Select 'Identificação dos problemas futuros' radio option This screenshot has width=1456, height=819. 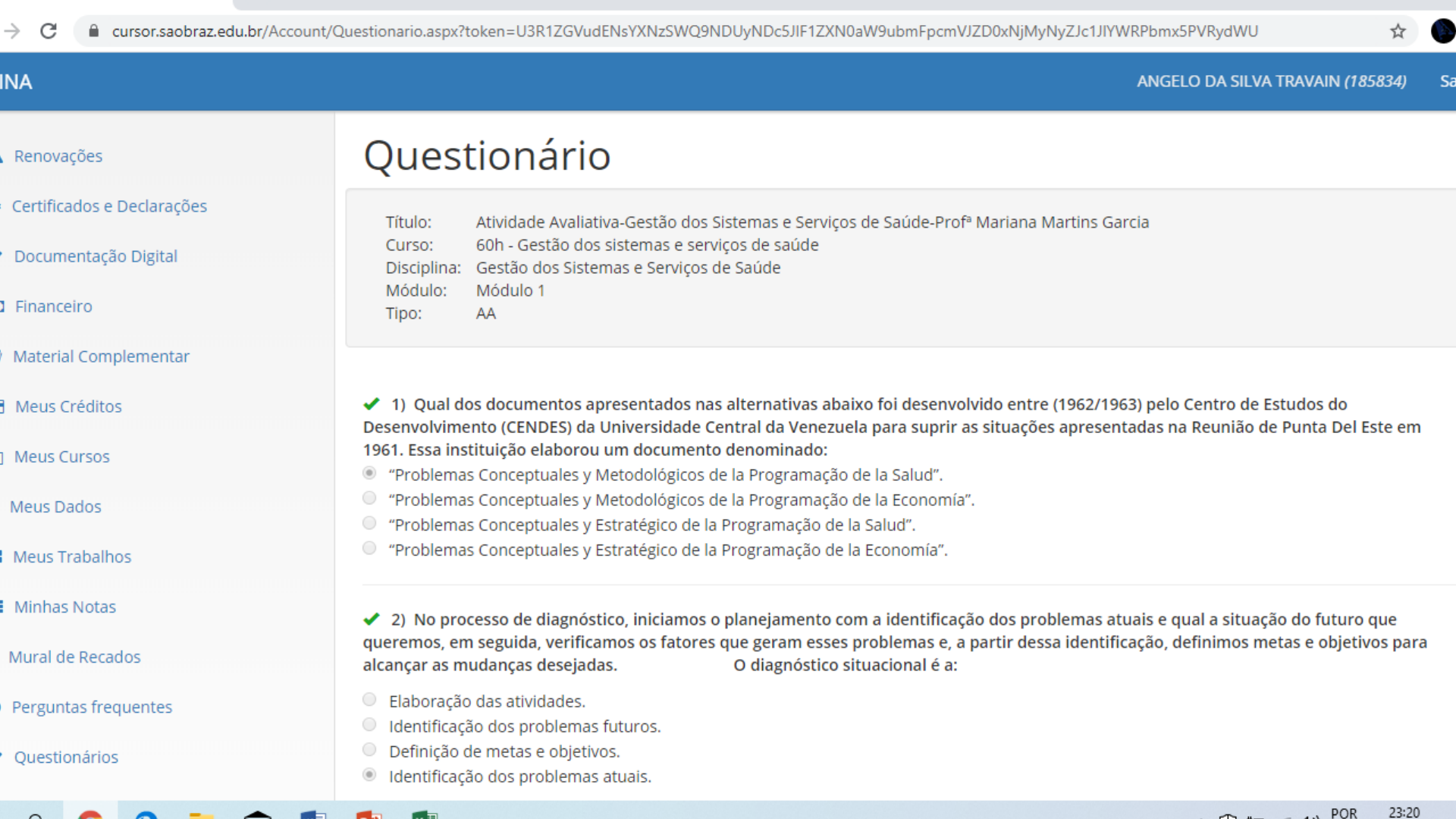(369, 725)
